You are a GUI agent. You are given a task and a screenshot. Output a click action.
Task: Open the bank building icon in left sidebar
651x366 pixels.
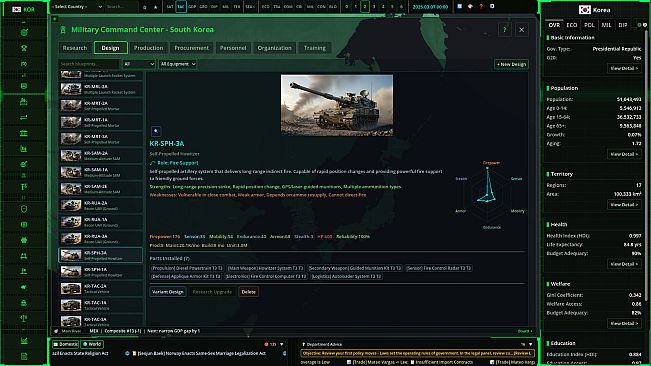(24, 133)
